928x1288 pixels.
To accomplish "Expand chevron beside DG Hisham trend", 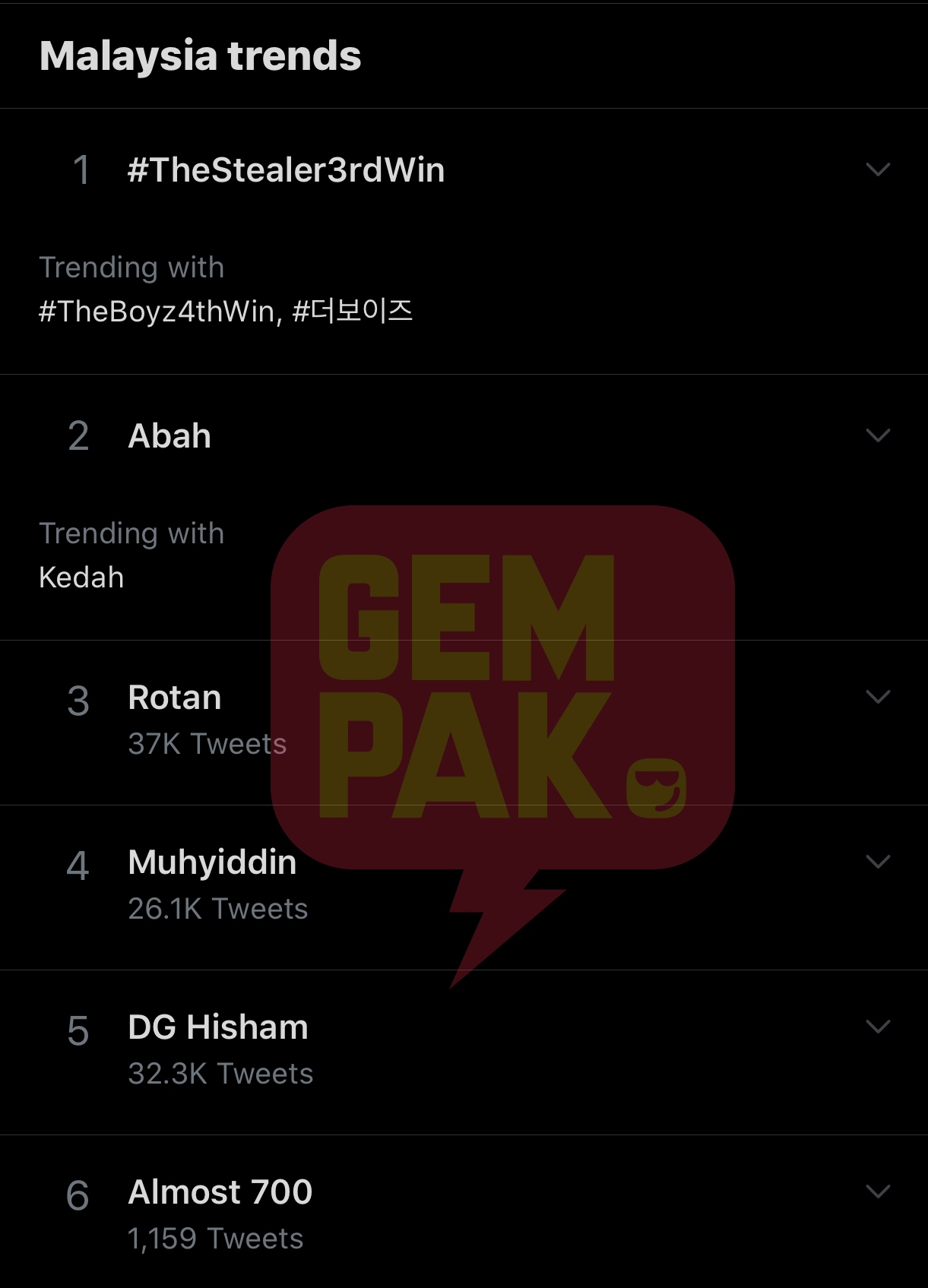I will click(x=878, y=1027).
